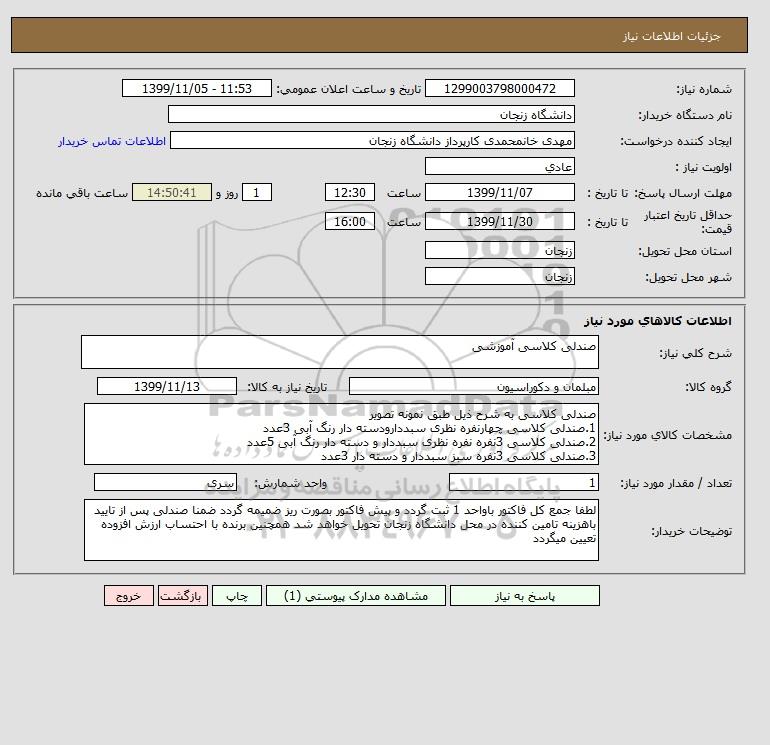This screenshot has height=745, width=770.
Task: Click the remaining time field 14:50:41
Action: click(x=172, y=193)
